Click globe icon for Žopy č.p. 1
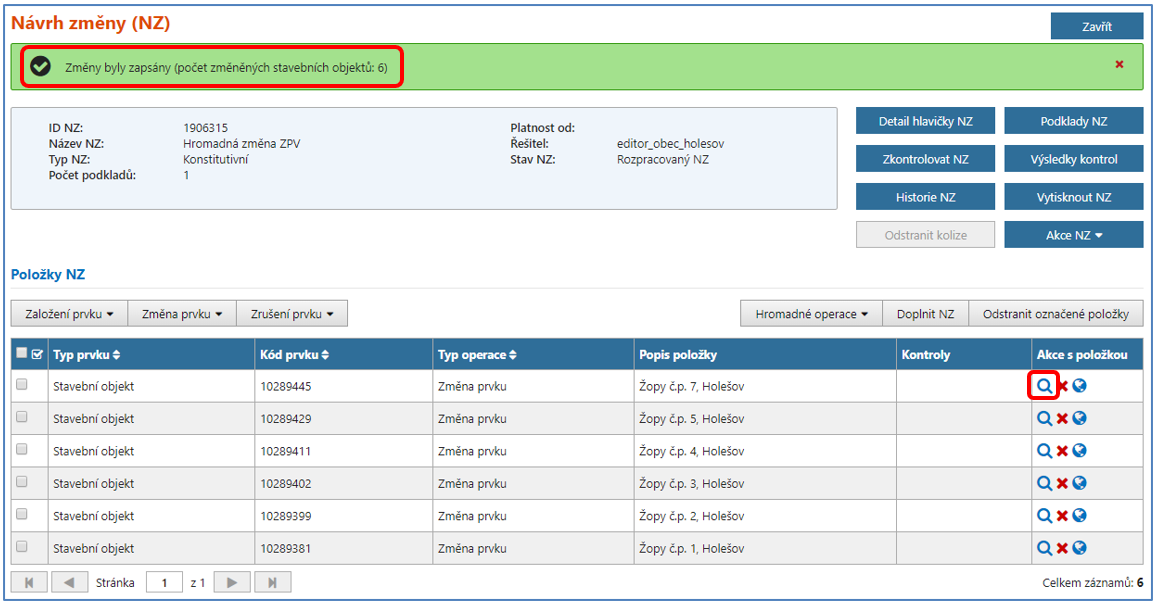1156x605 pixels. [1079, 548]
